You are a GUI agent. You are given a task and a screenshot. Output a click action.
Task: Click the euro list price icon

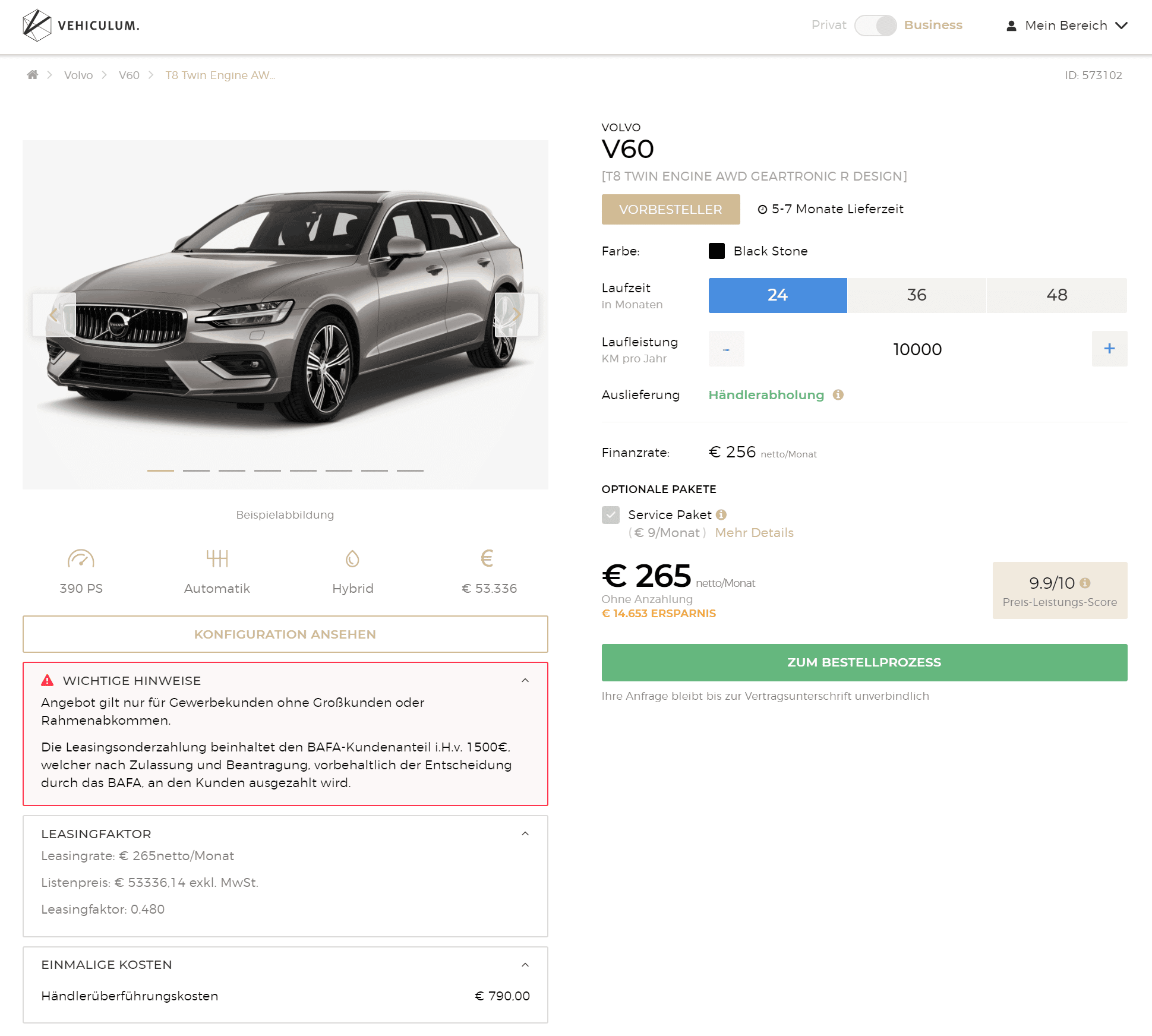pyautogui.click(x=487, y=558)
